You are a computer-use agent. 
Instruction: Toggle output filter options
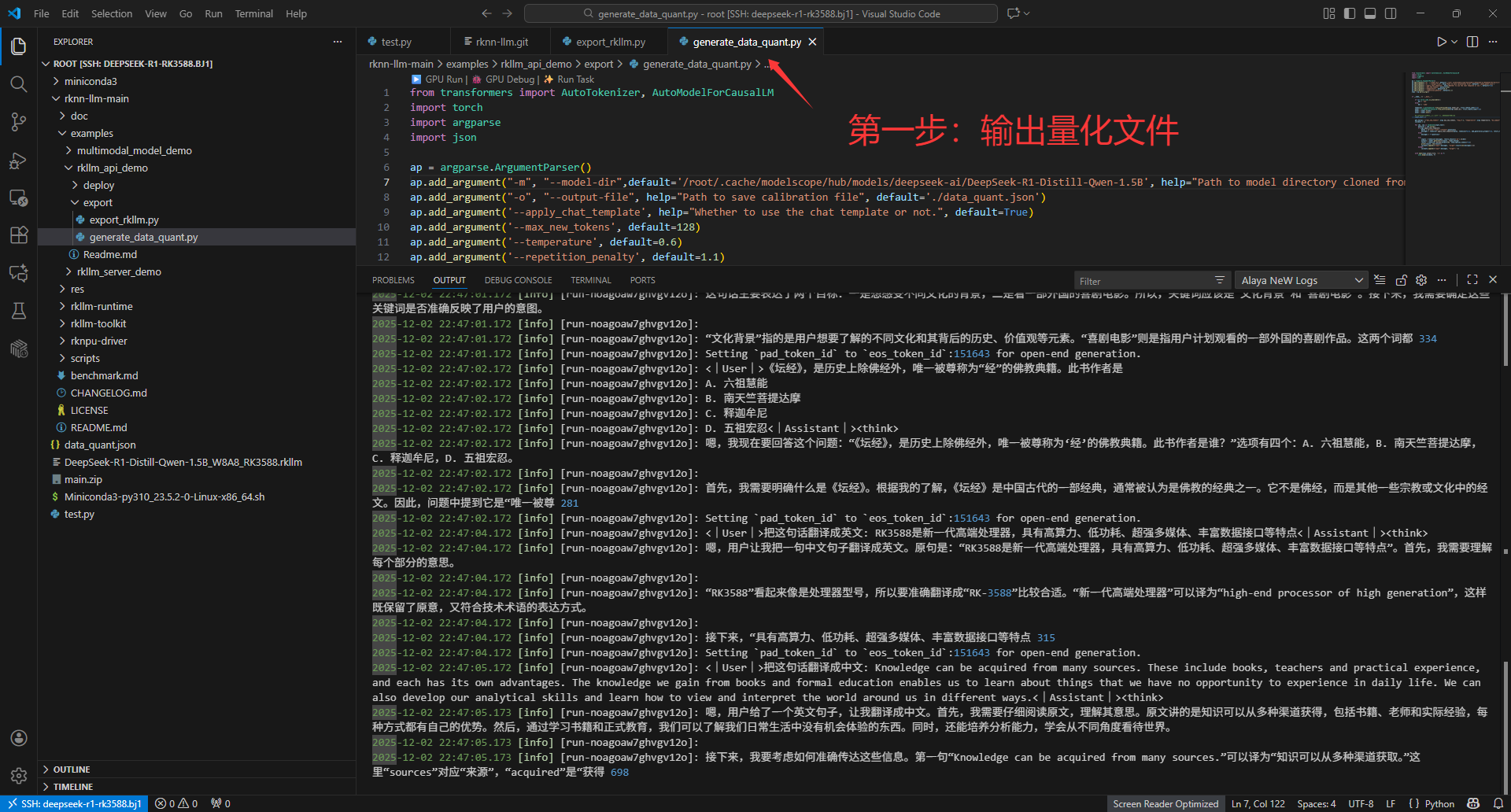coord(1219,280)
